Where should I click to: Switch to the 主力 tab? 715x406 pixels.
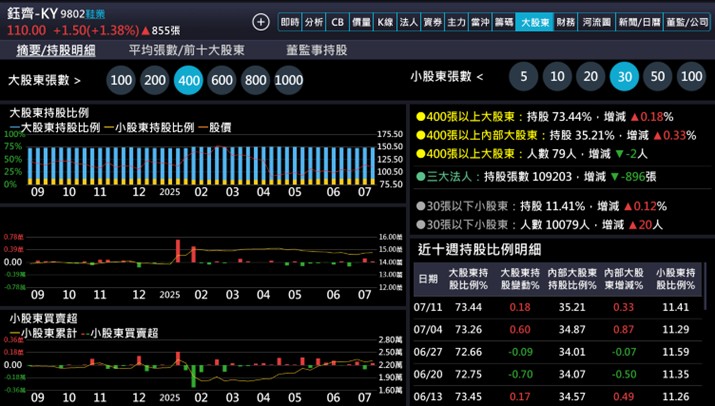click(456, 22)
